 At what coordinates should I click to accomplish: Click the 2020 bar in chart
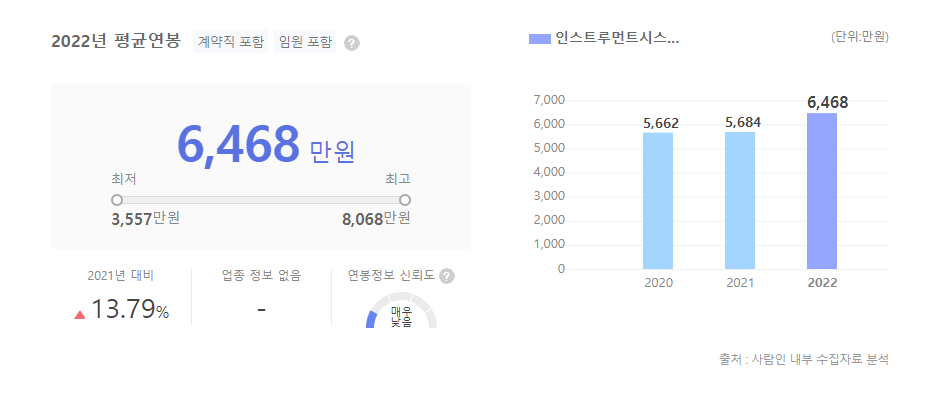tap(658, 201)
